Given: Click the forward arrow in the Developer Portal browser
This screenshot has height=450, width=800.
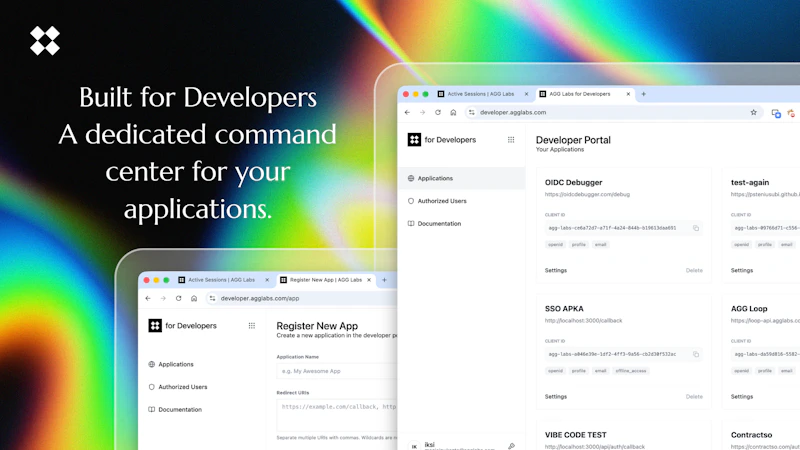Looking at the screenshot, I should pyautogui.click(x=422, y=112).
